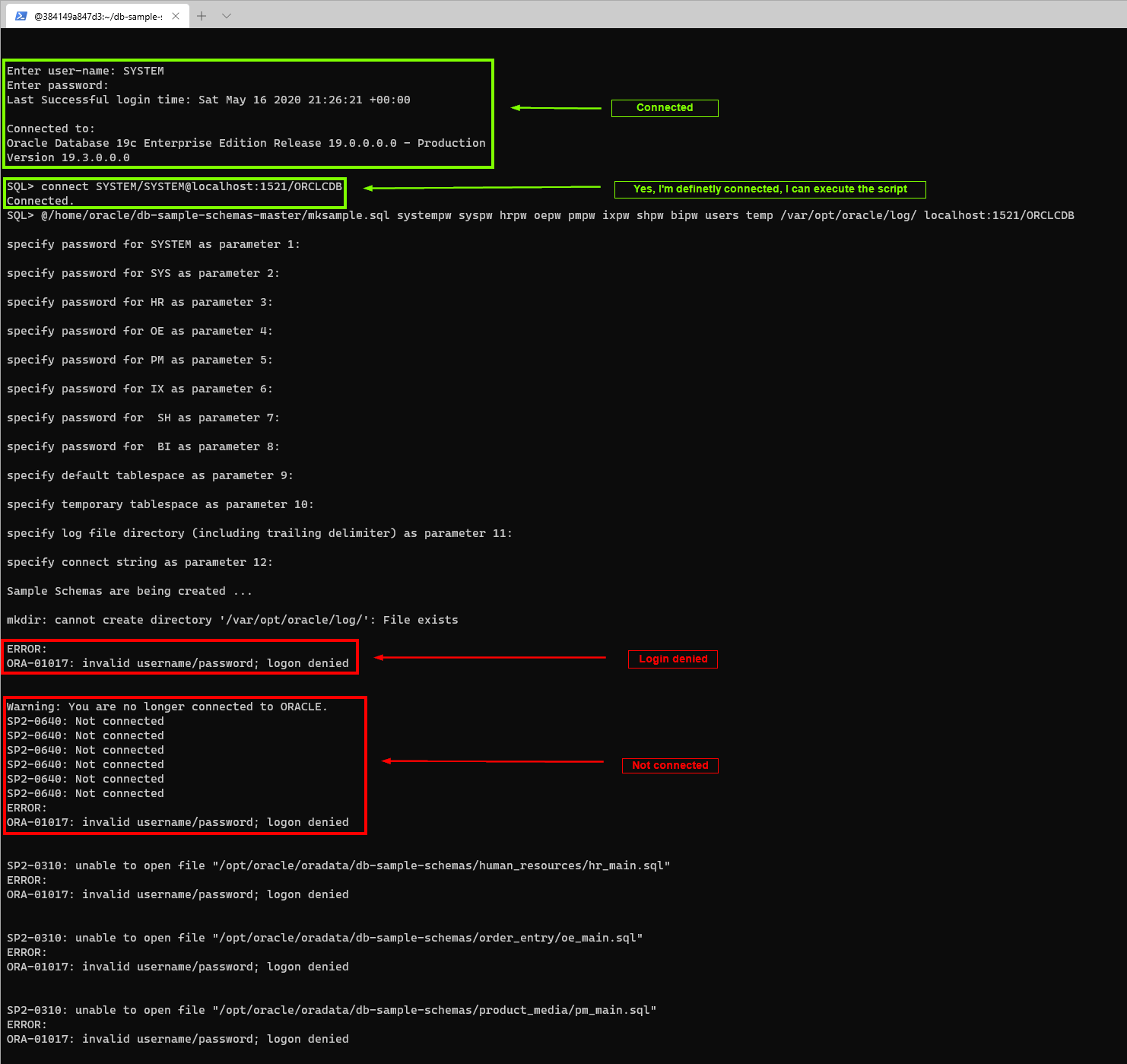1127x1064 pixels.
Task: Click the green Connected annotation label
Action: tap(664, 107)
